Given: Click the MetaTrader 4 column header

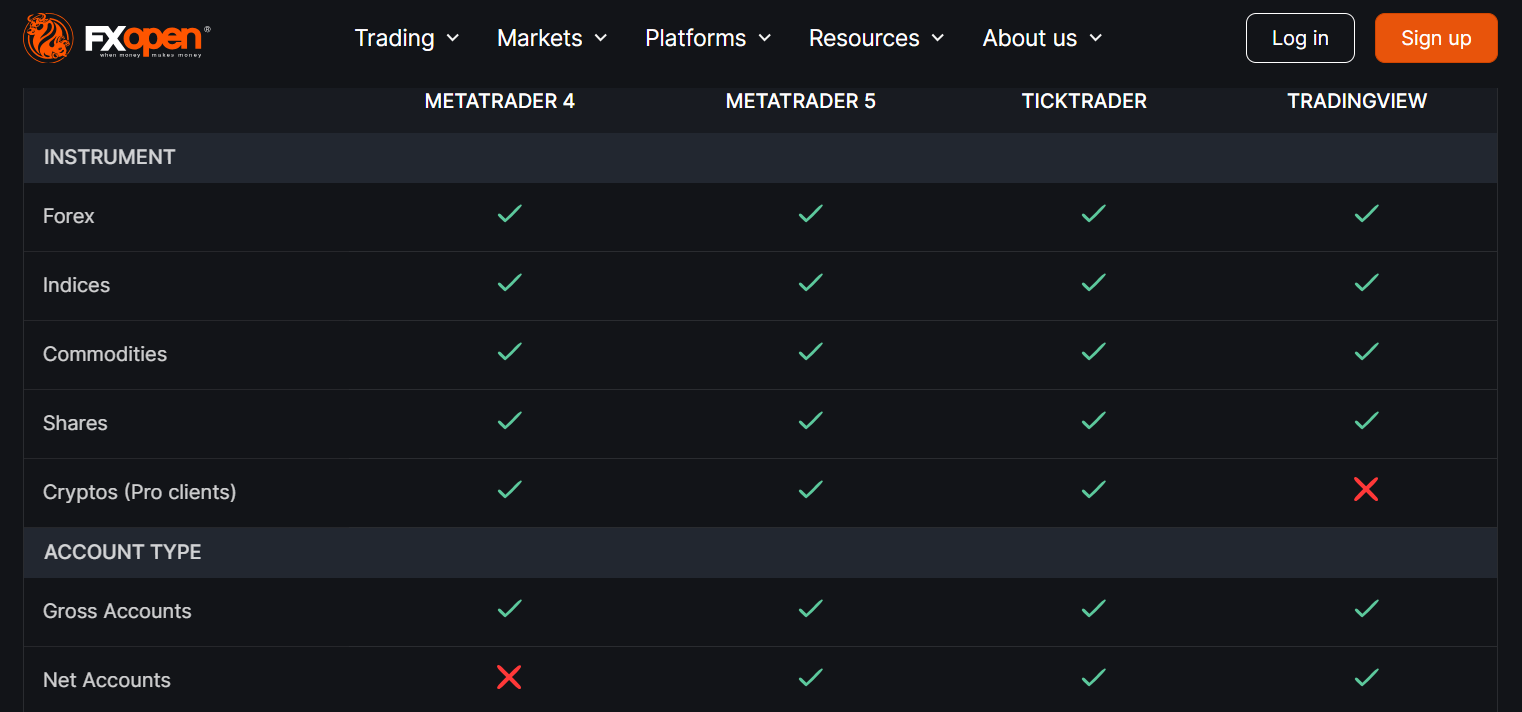Looking at the screenshot, I should pyautogui.click(x=500, y=101).
